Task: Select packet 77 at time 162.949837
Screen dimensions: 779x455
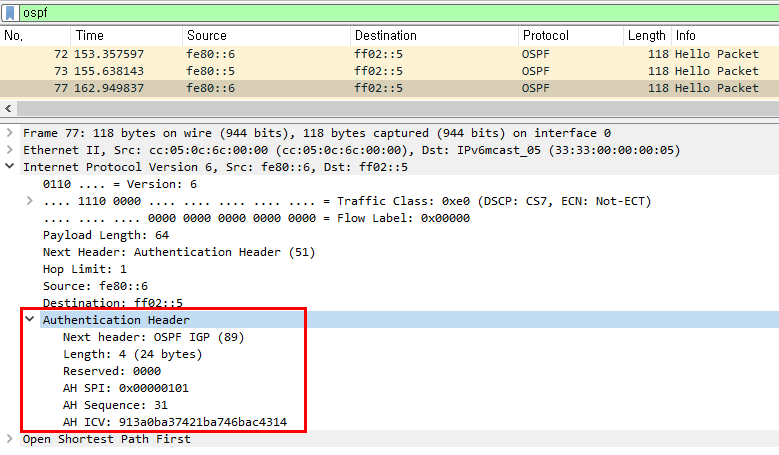Action: [390, 88]
